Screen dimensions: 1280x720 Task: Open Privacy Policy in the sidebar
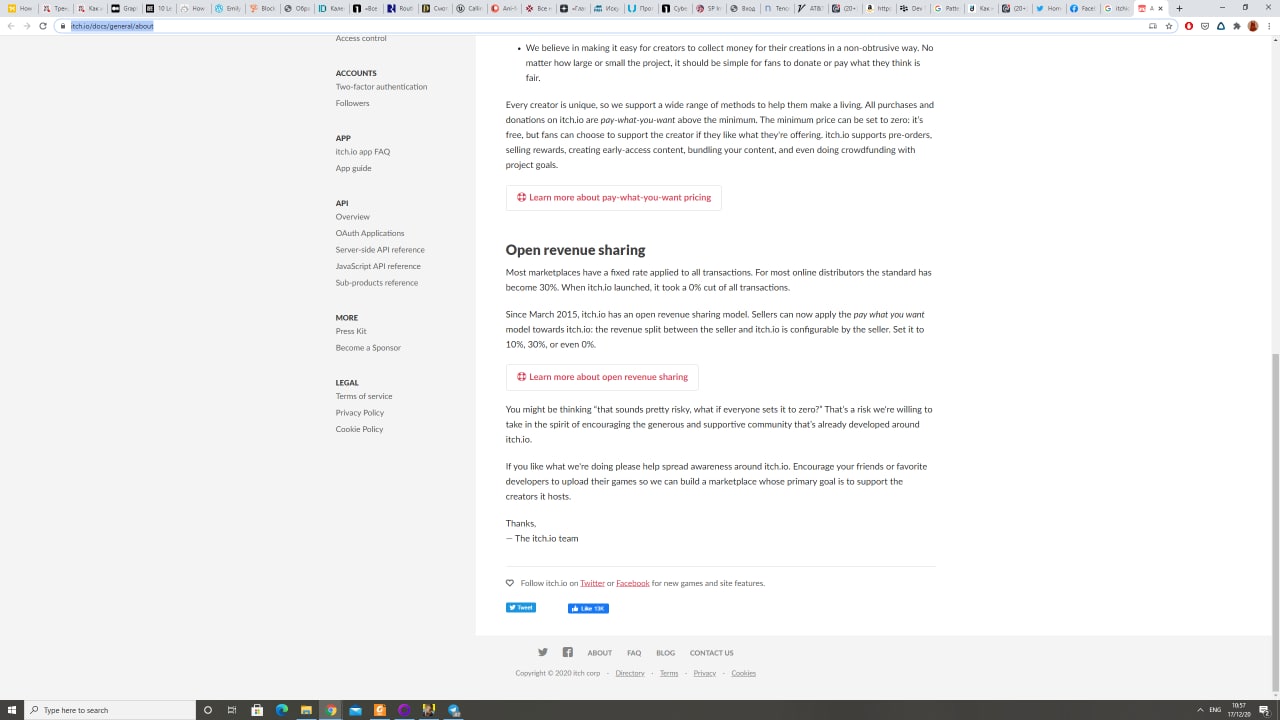pos(360,413)
